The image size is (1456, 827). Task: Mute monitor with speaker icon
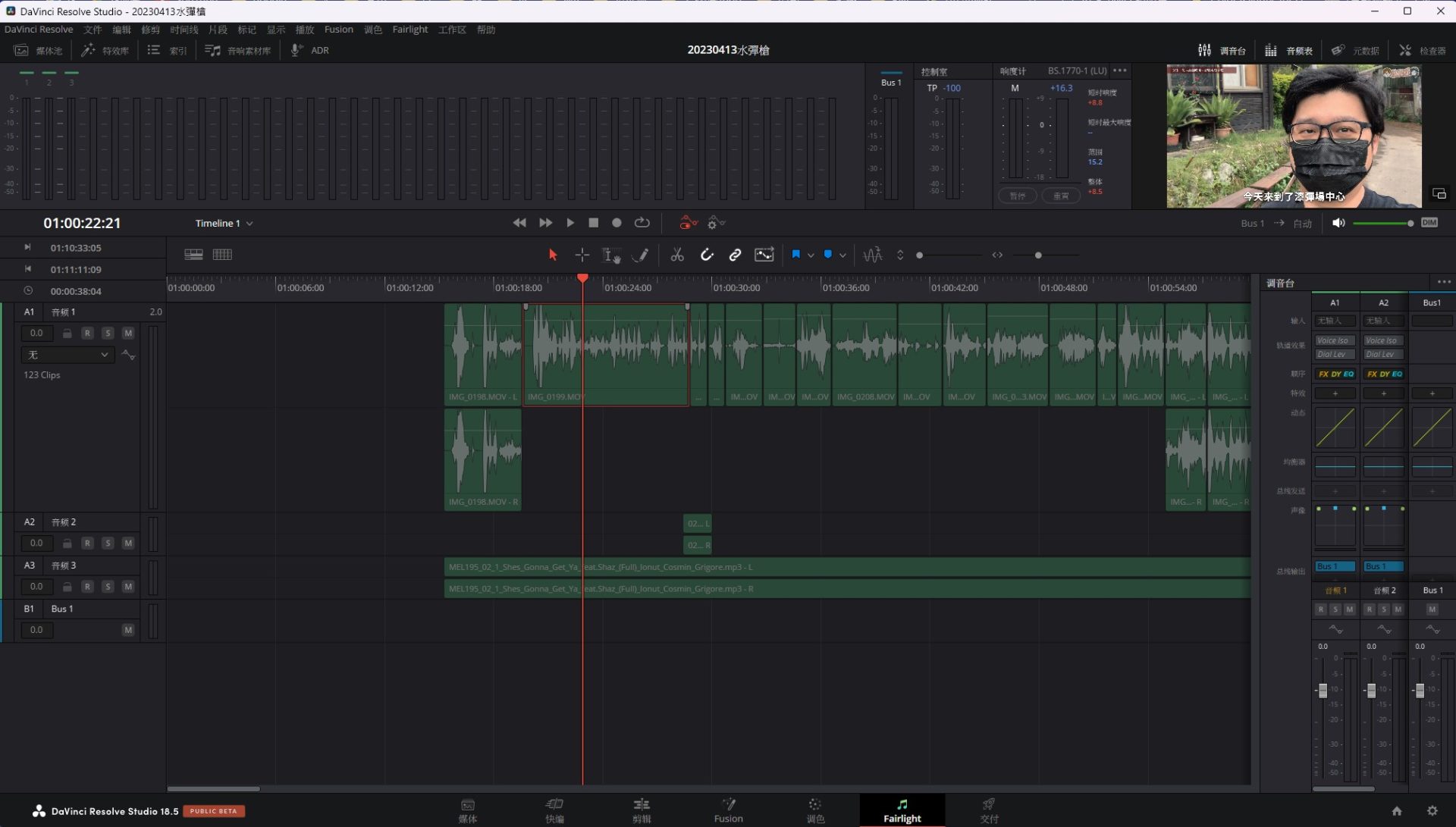(x=1338, y=223)
